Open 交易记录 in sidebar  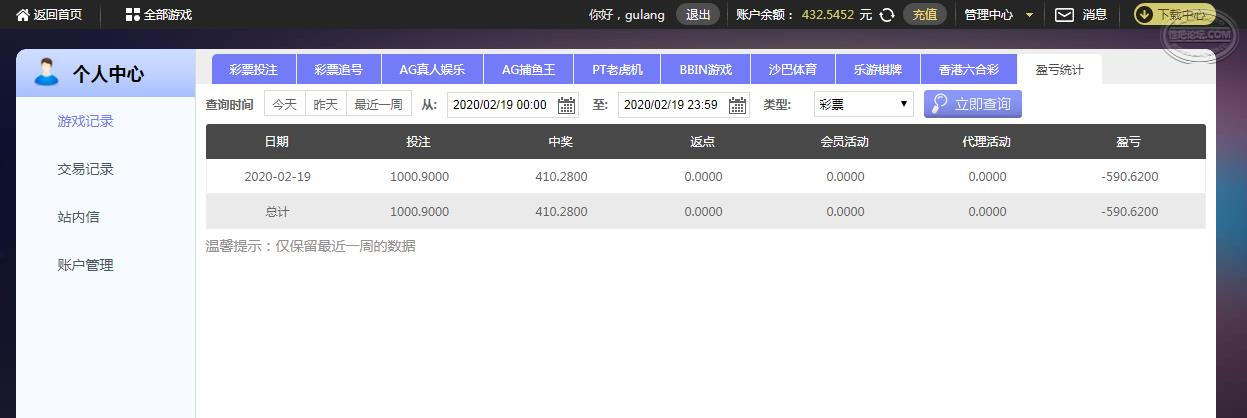[x=86, y=169]
